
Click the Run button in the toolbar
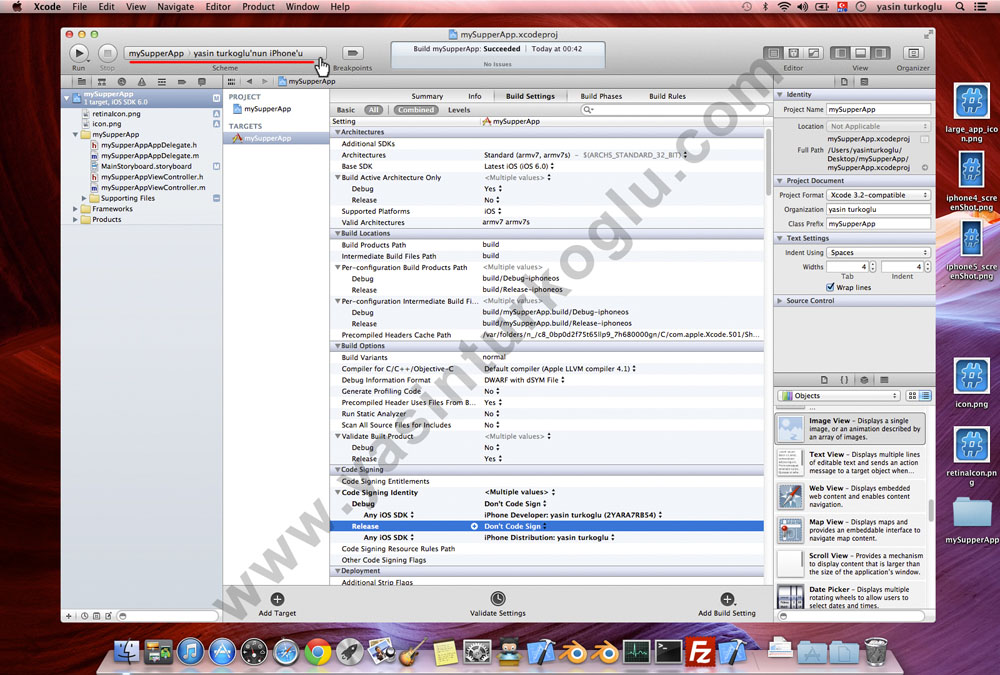tap(79, 53)
